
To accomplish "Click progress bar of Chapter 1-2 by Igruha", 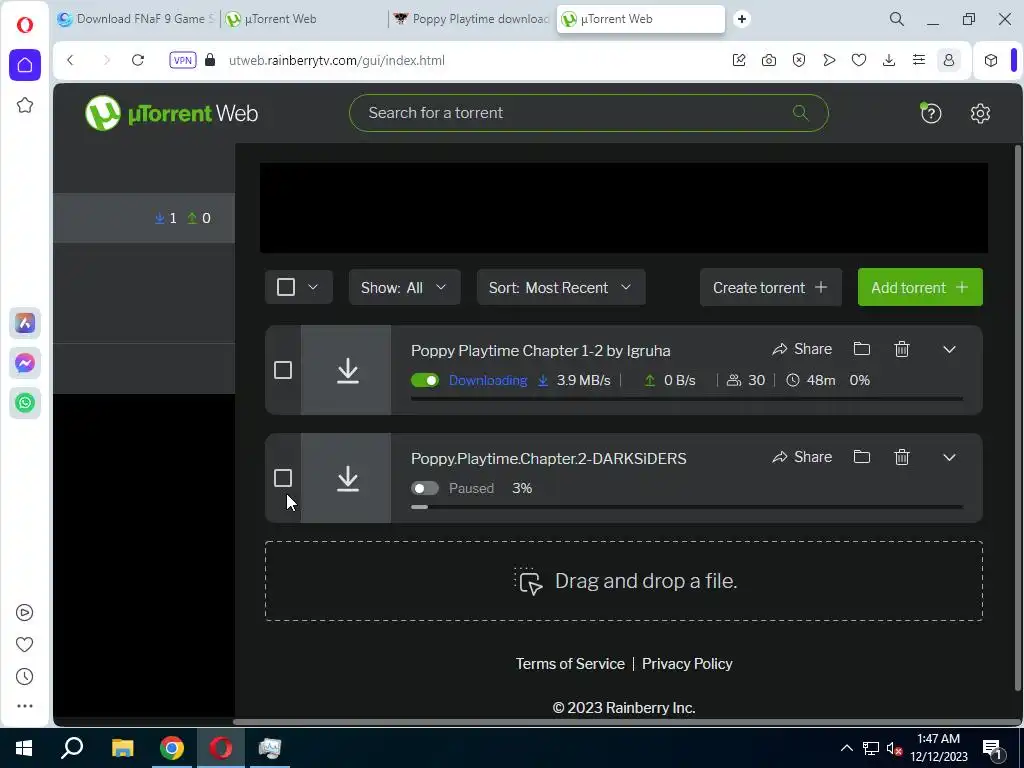I will 687,398.
